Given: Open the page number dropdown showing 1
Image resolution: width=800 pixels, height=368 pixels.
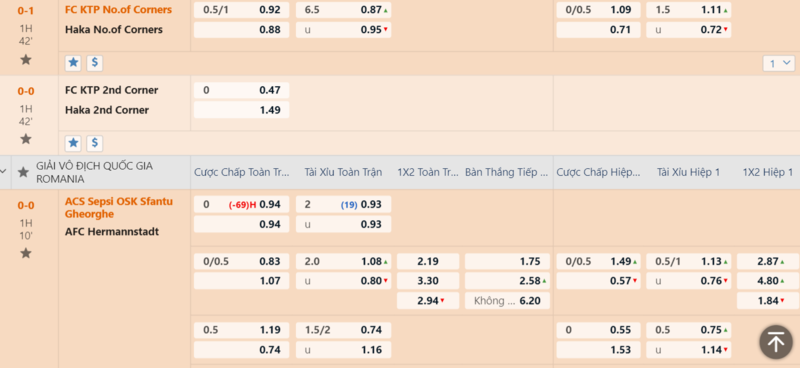Looking at the screenshot, I should (779, 63).
